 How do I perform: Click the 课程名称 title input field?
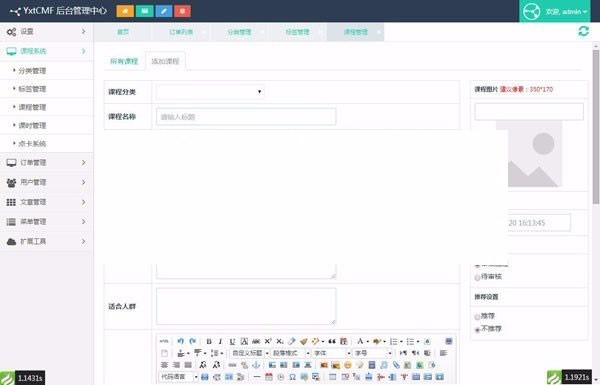click(246, 117)
